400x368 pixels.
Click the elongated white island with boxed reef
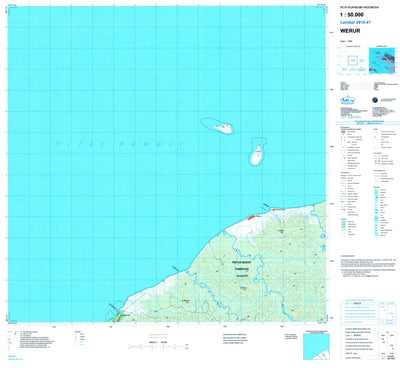click(257, 154)
